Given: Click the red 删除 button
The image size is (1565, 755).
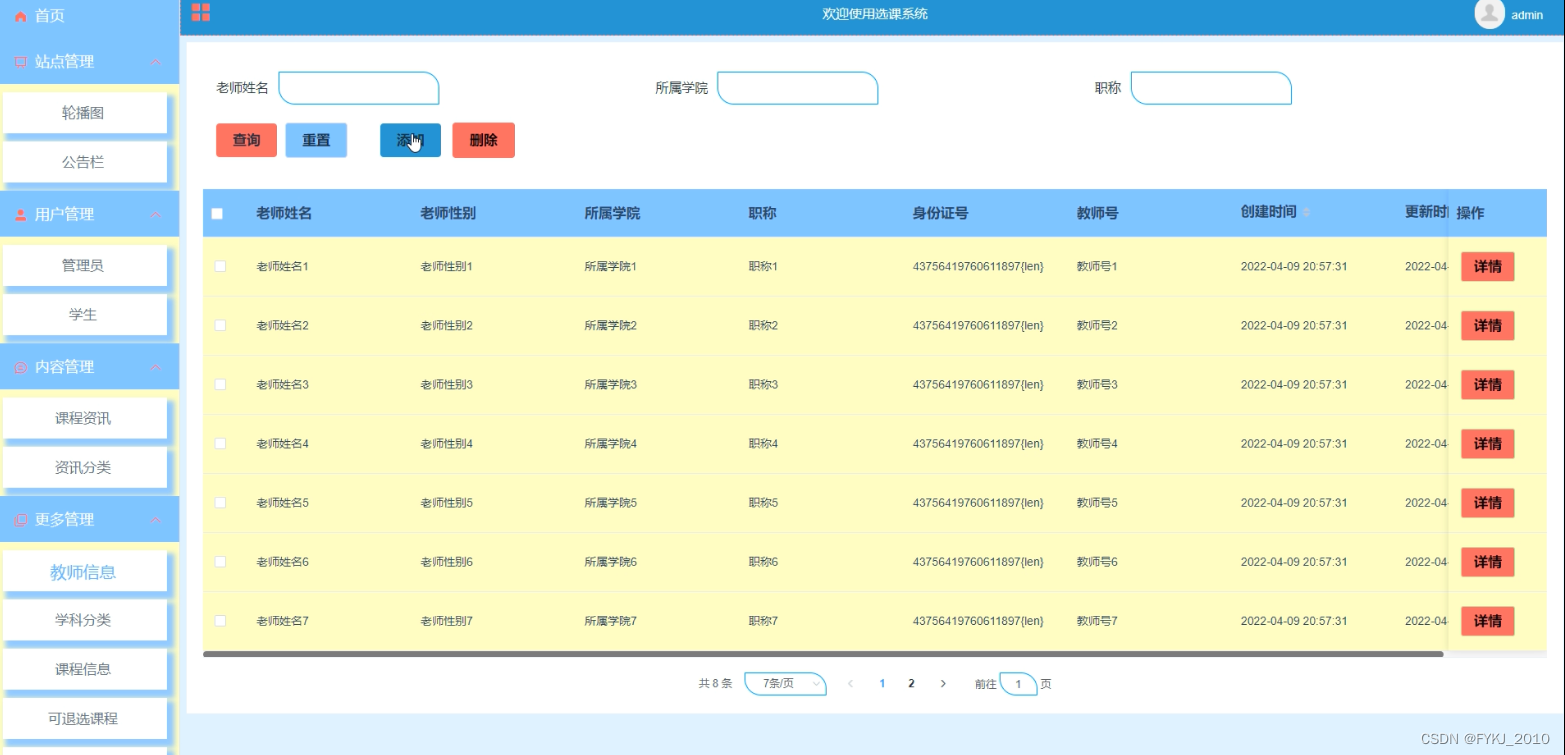Looking at the screenshot, I should (483, 140).
